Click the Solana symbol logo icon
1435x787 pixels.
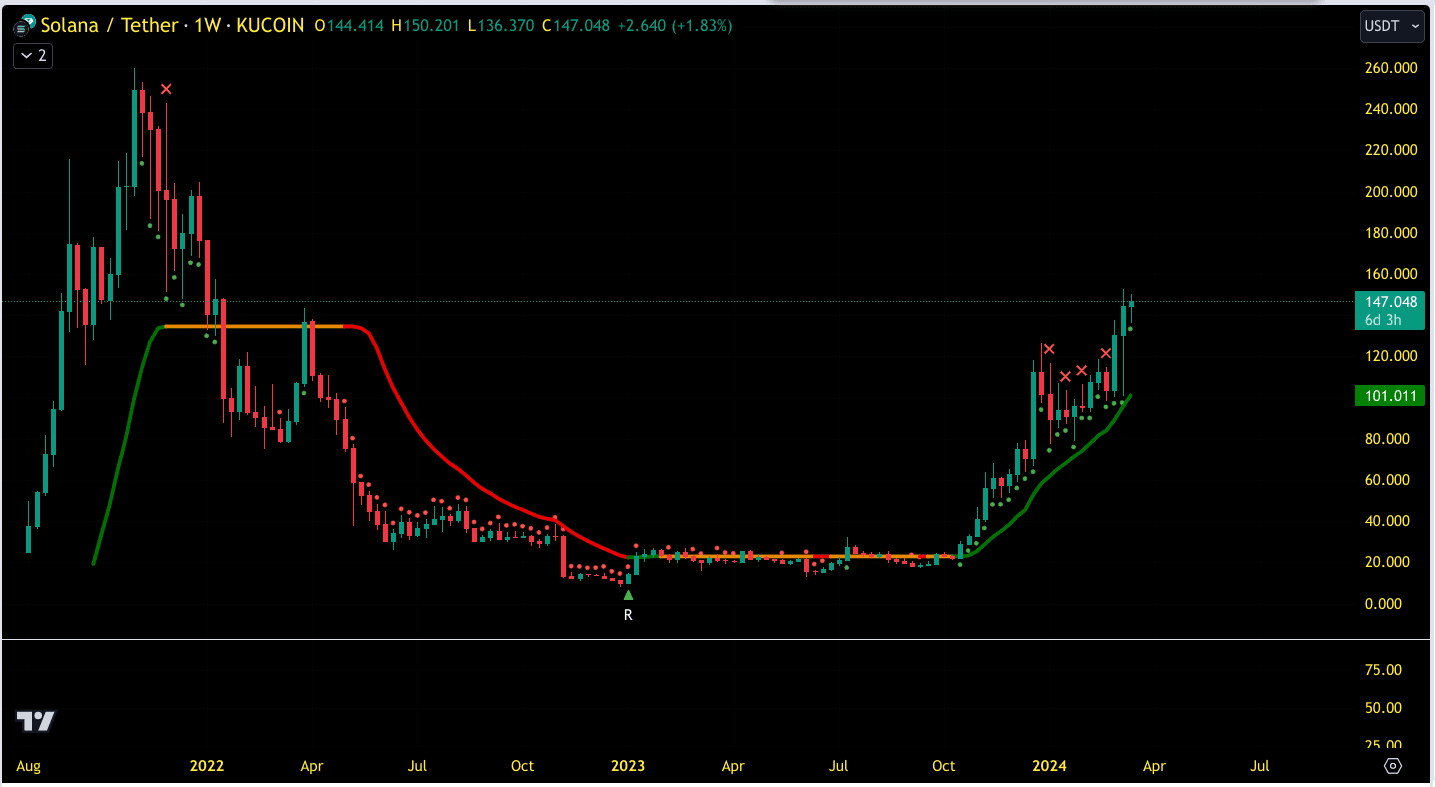25,26
